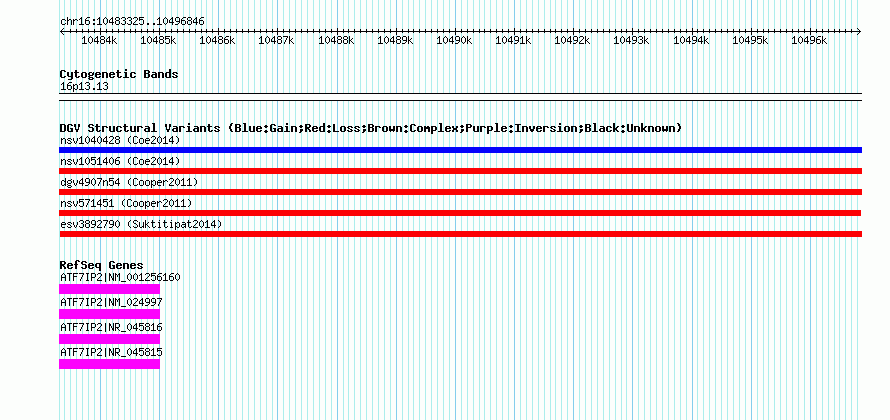Click the blue nsv1040428 gain variant bar

460,150
